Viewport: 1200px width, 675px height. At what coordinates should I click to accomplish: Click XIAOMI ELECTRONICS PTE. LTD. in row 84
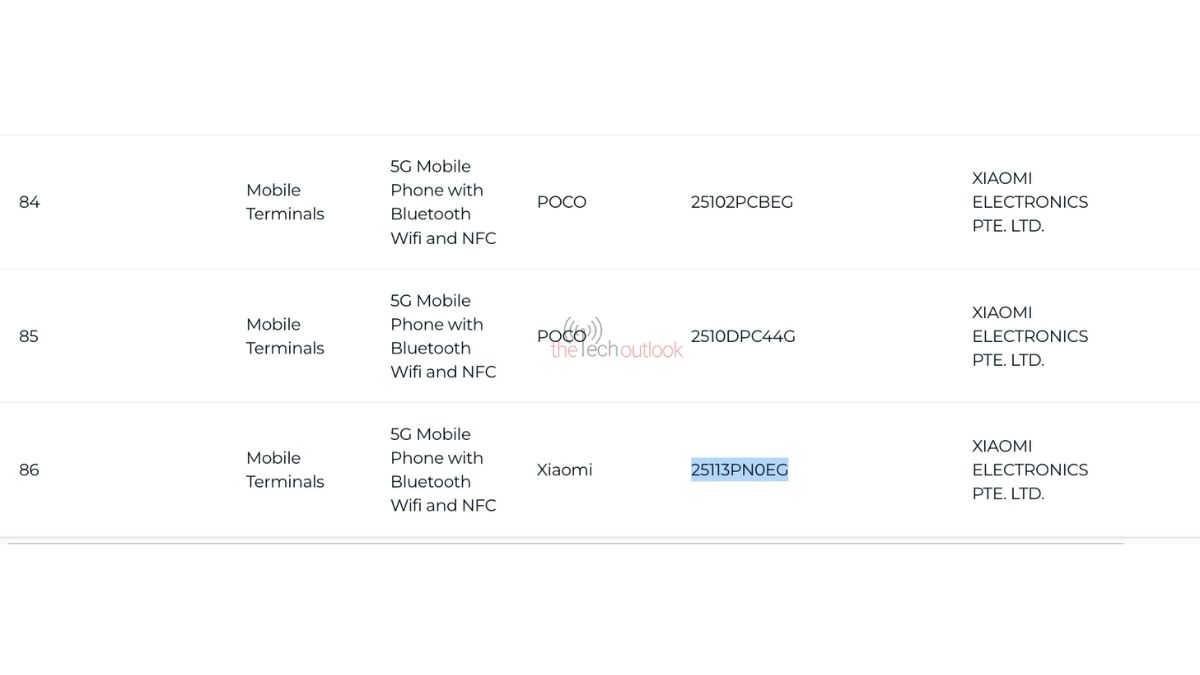pyautogui.click(x=1030, y=202)
